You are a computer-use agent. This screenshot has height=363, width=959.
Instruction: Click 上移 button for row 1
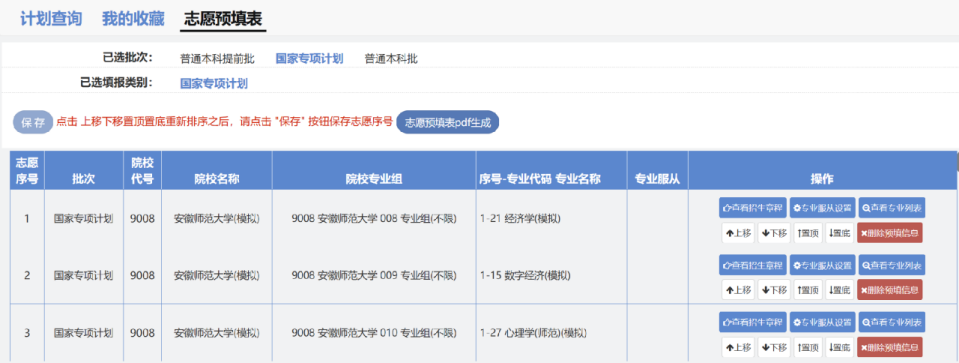coord(738,233)
